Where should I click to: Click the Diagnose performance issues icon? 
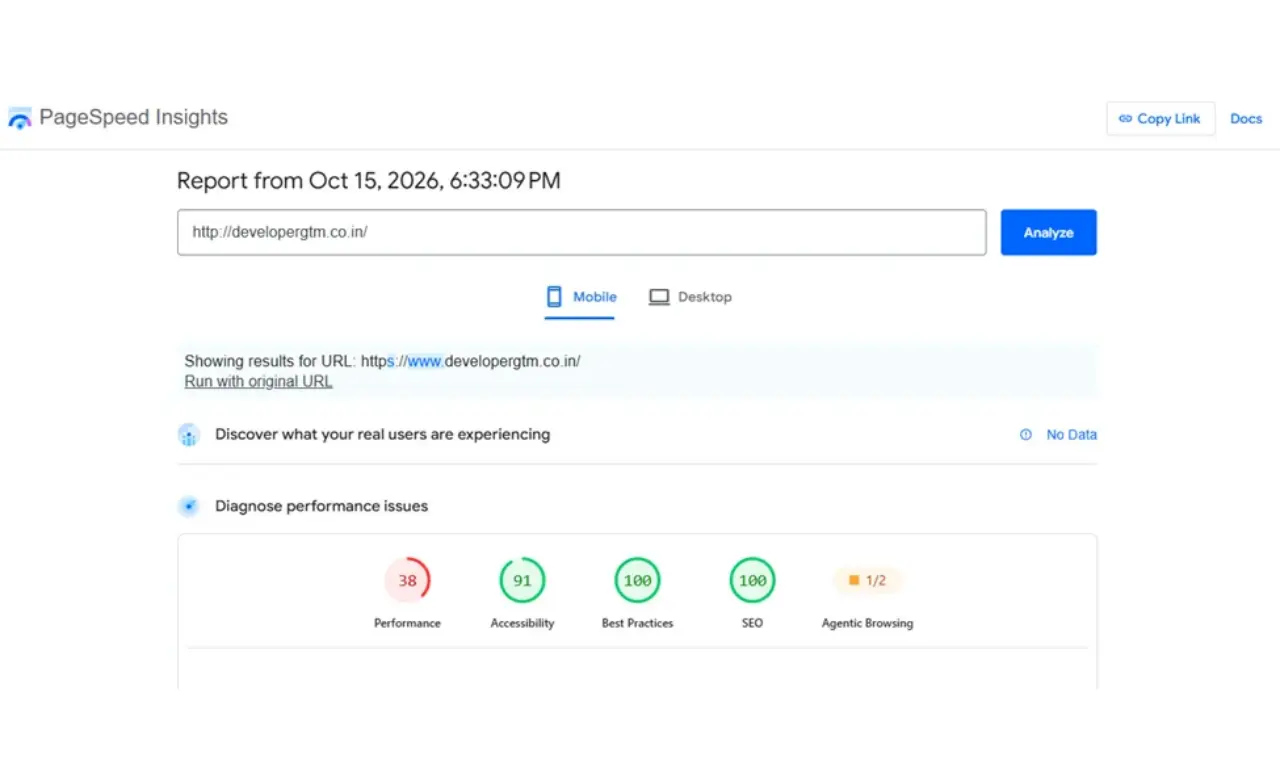pyautogui.click(x=189, y=506)
